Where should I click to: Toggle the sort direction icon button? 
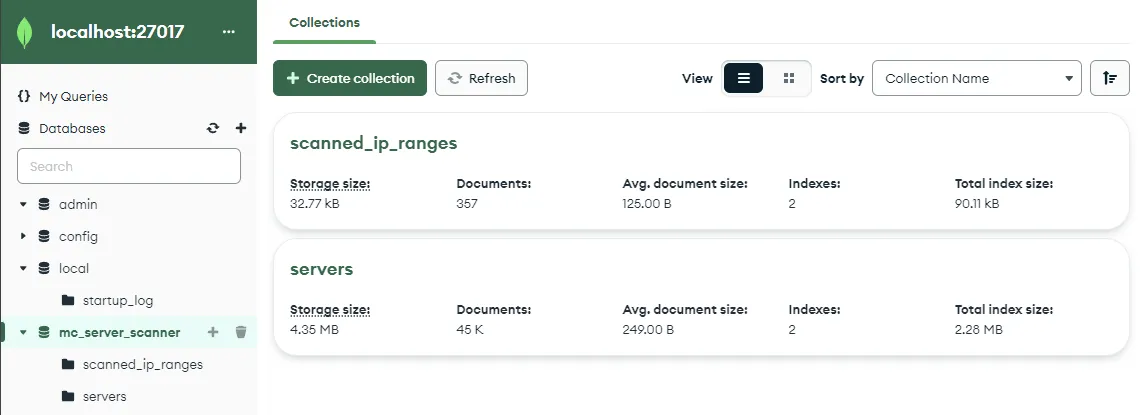[1109, 78]
